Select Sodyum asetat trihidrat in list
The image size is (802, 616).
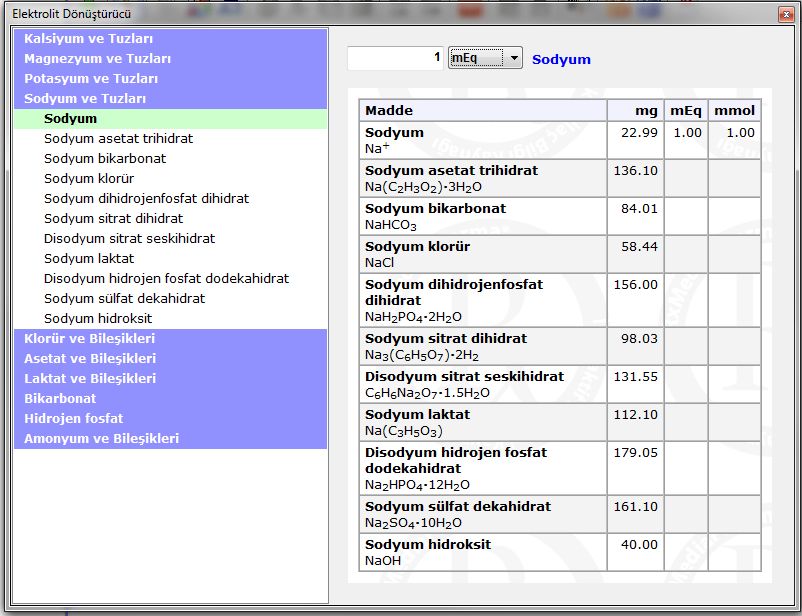click(x=118, y=138)
